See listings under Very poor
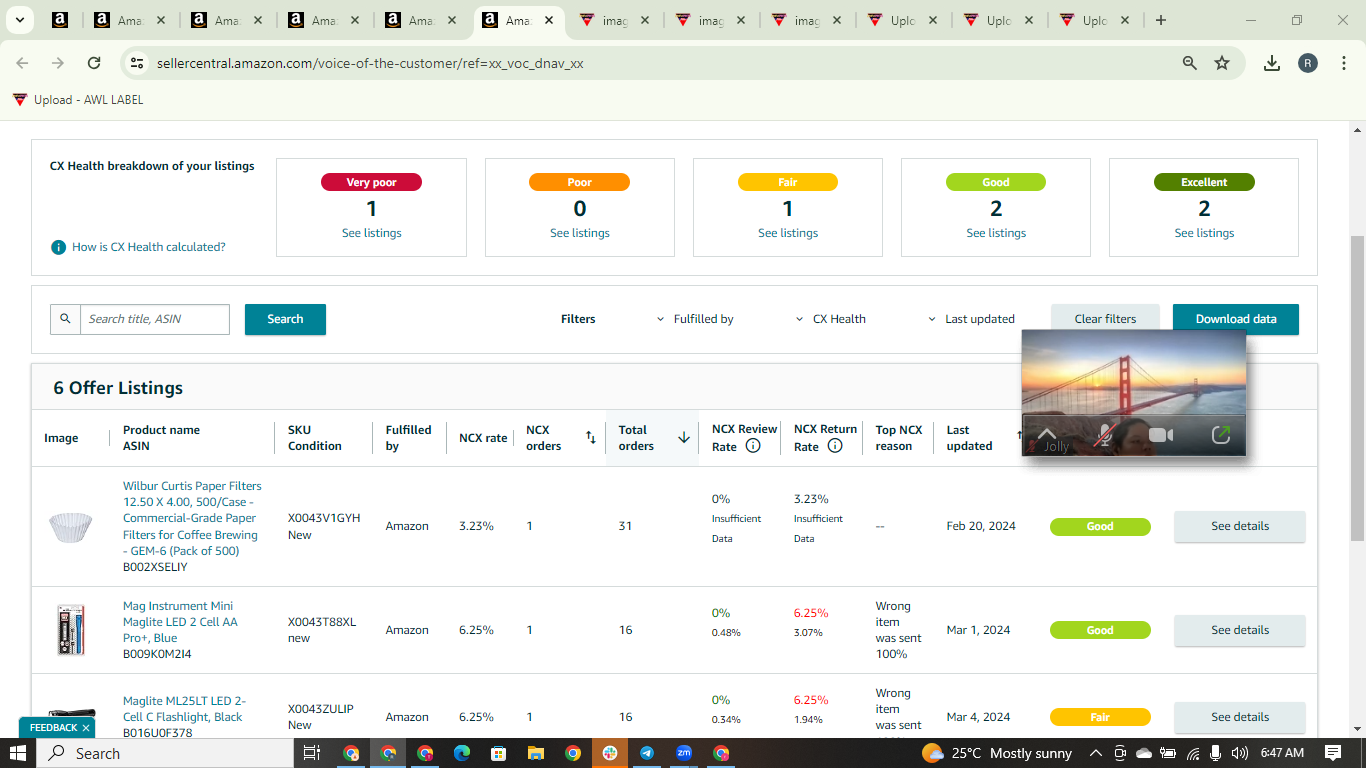Screen dimensions: 1366x768 click(371, 233)
